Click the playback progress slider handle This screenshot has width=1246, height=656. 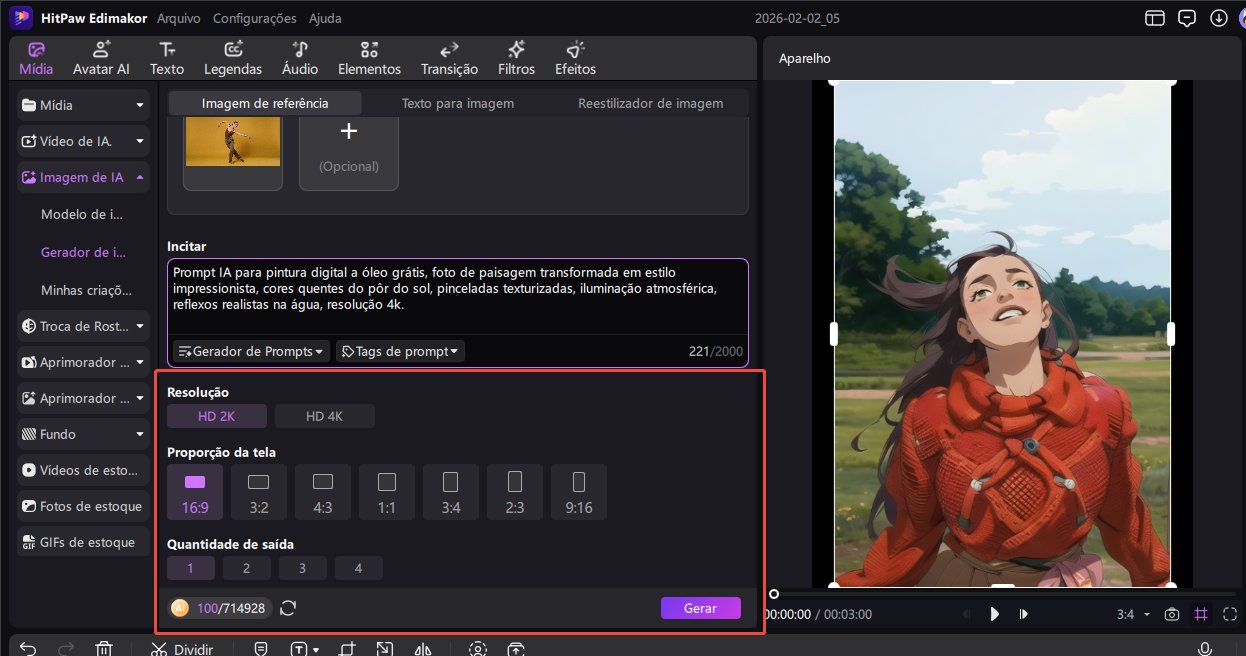773,594
